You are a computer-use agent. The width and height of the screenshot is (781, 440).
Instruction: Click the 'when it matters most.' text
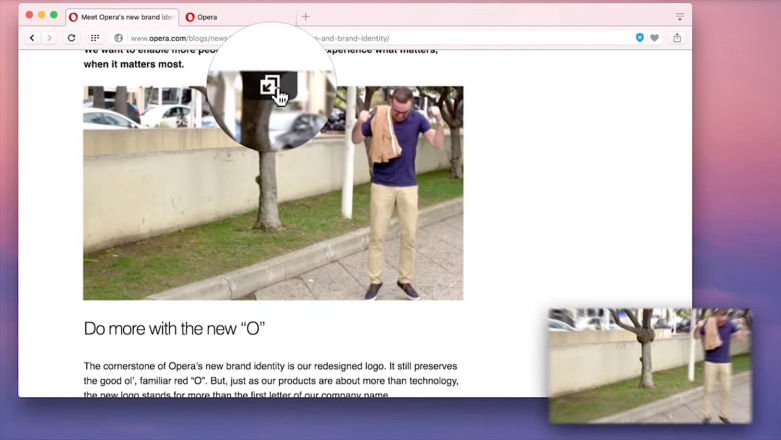tap(134, 64)
